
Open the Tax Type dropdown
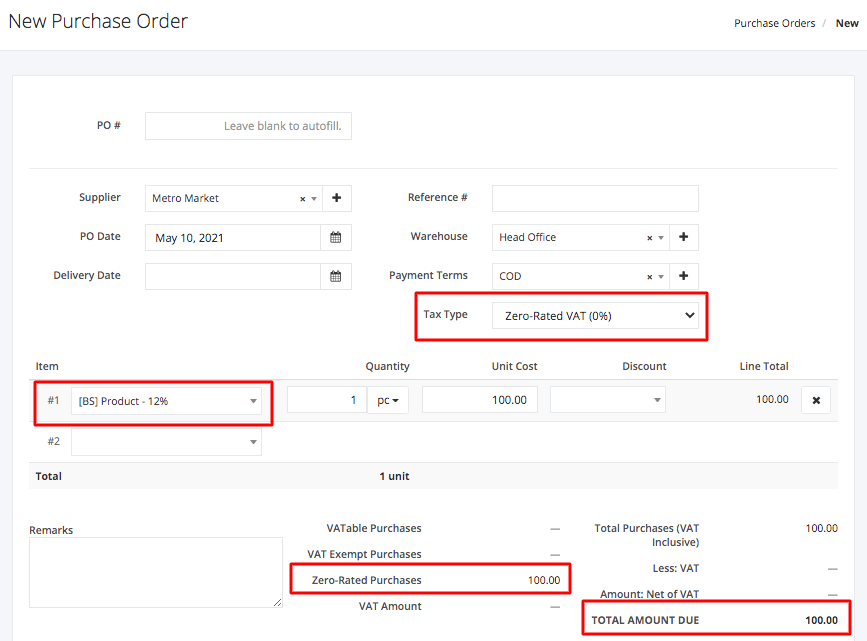click(597, 314)
